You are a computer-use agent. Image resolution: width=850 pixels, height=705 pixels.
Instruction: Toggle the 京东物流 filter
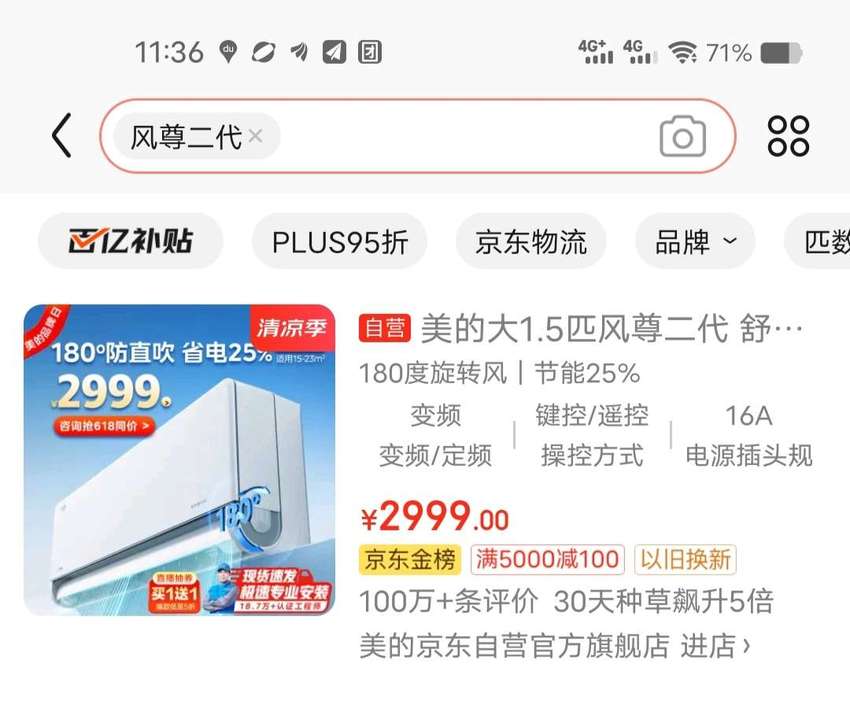tap(531, 241)
